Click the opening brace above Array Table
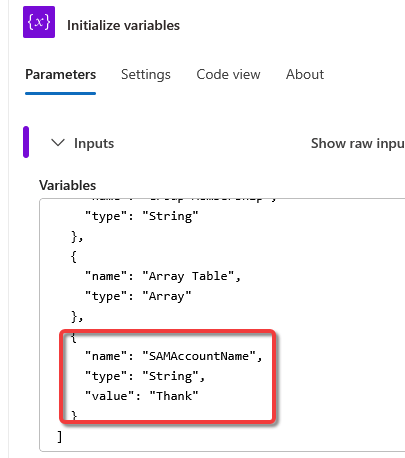This screenshot has height=458, width=405. (74, 256)
